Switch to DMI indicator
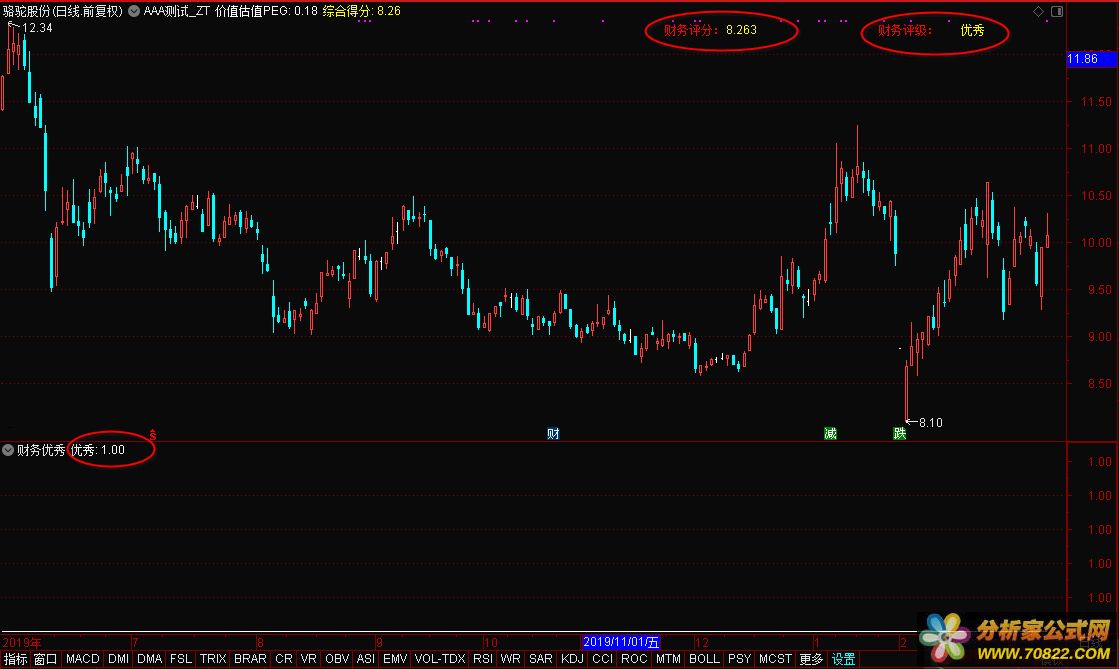The image size is (1119, 669). click(118, 659)
